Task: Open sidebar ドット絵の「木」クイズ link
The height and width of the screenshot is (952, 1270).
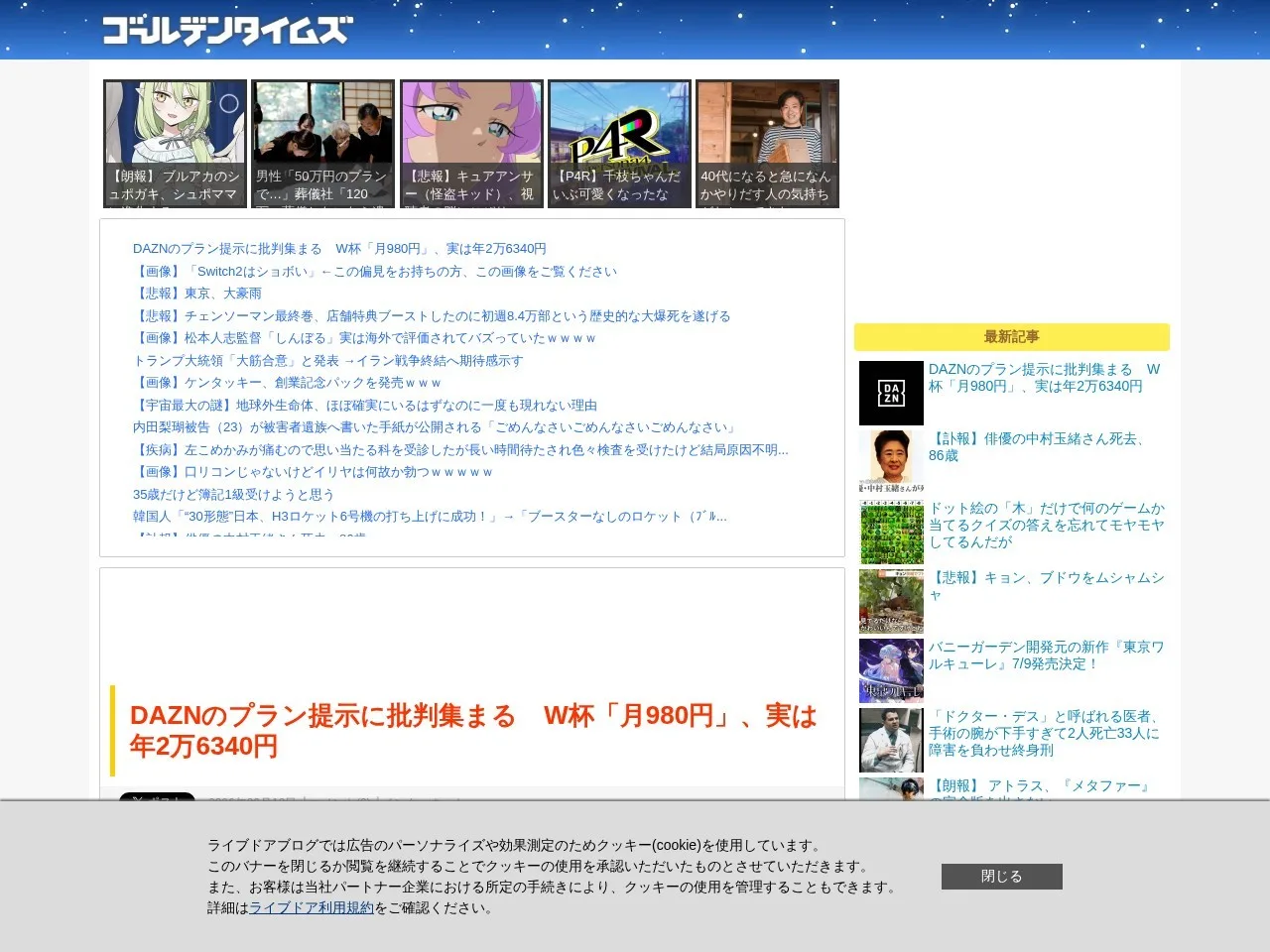Action: click(x=1047, y=525)
